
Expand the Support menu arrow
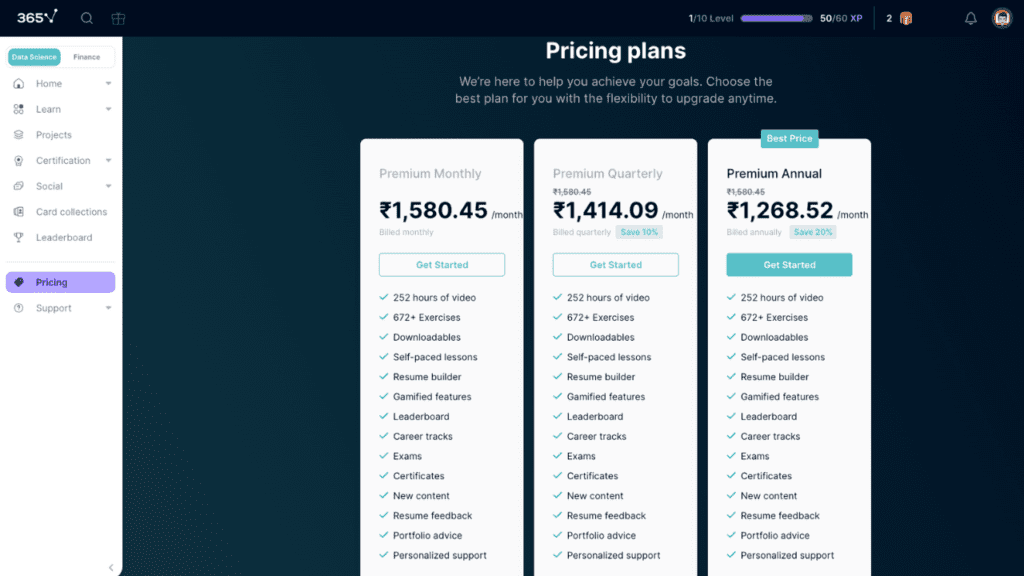click(108, 308)
